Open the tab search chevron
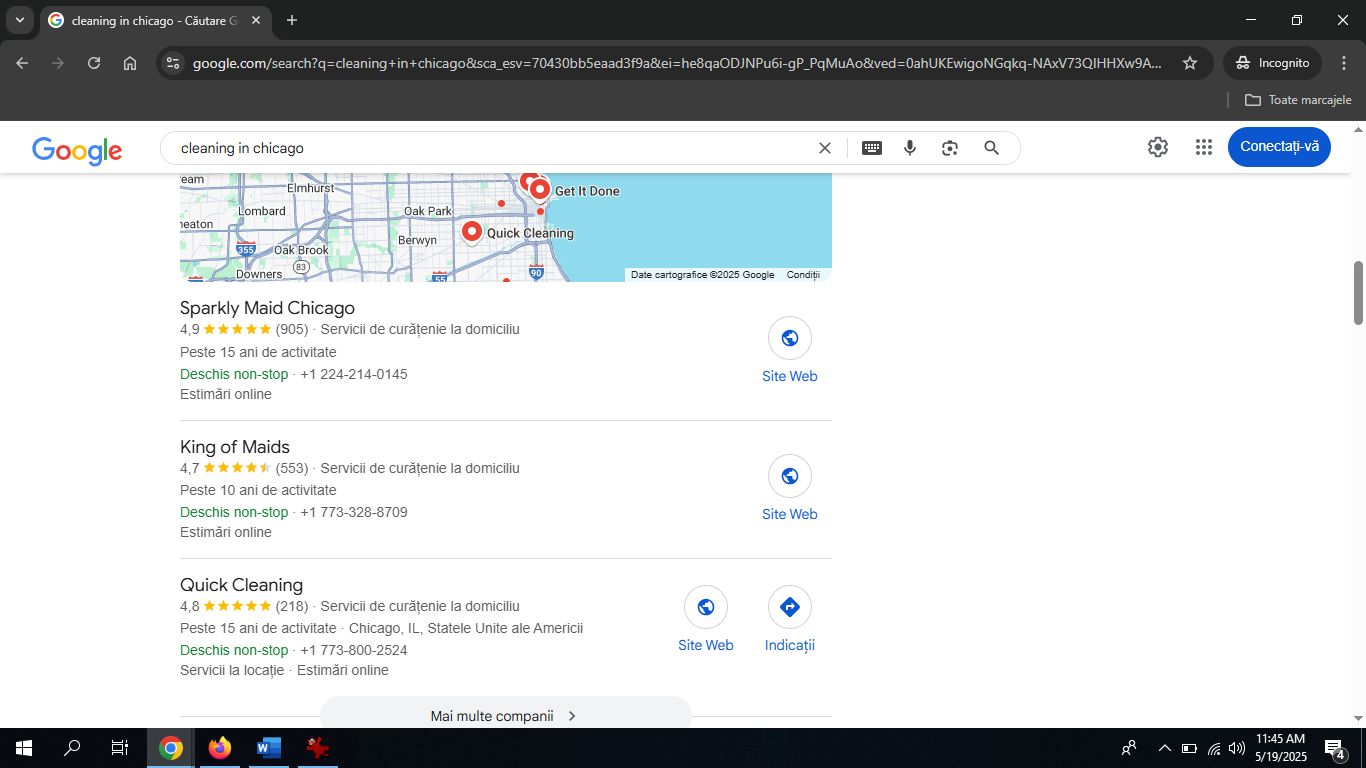 (x=18, y=20)
